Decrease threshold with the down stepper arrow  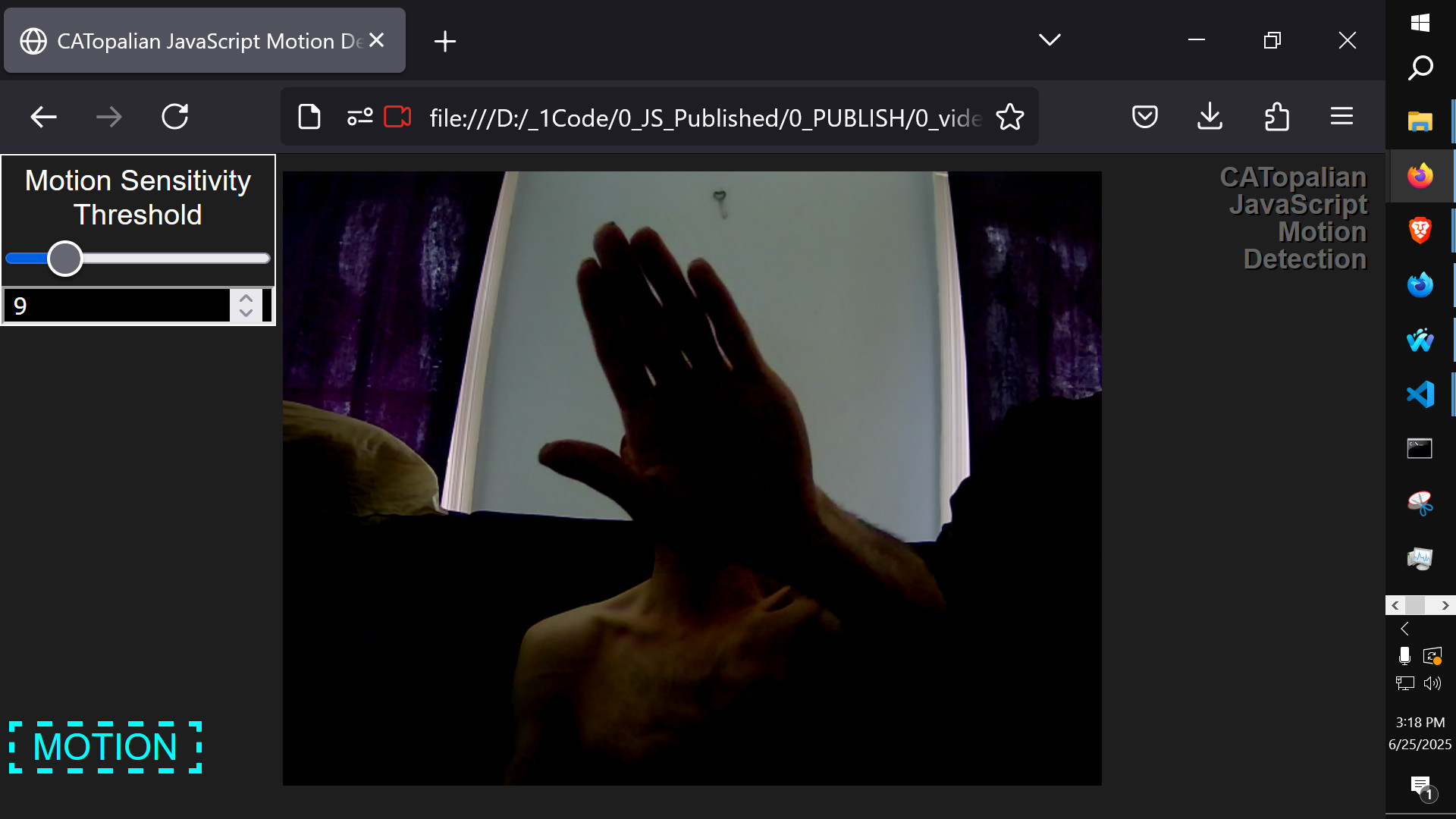(246, 313)
